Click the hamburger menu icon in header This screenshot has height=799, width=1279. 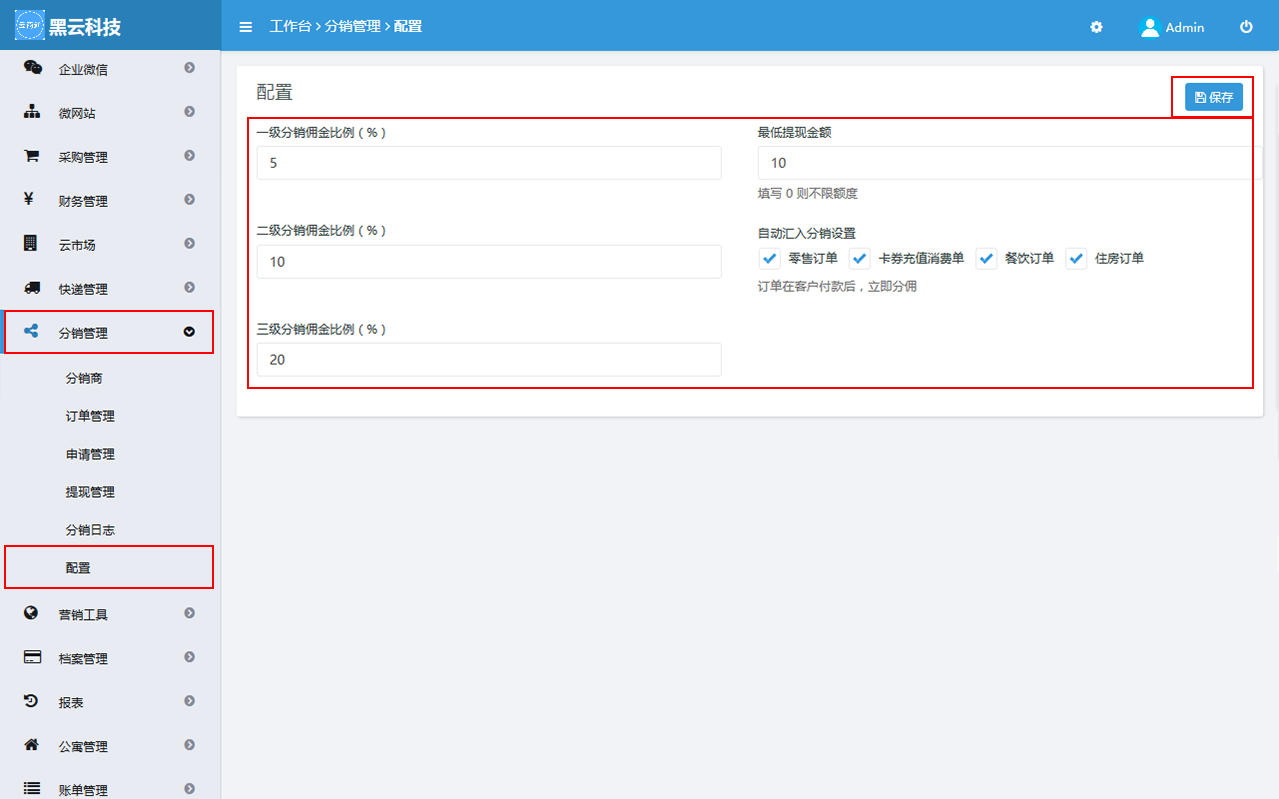pos(246,27)
